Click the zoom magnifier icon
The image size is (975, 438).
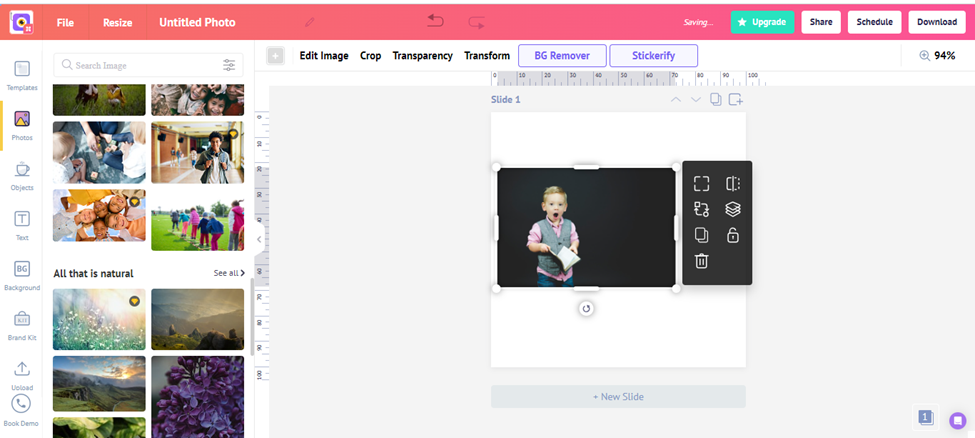coord(925,55)
